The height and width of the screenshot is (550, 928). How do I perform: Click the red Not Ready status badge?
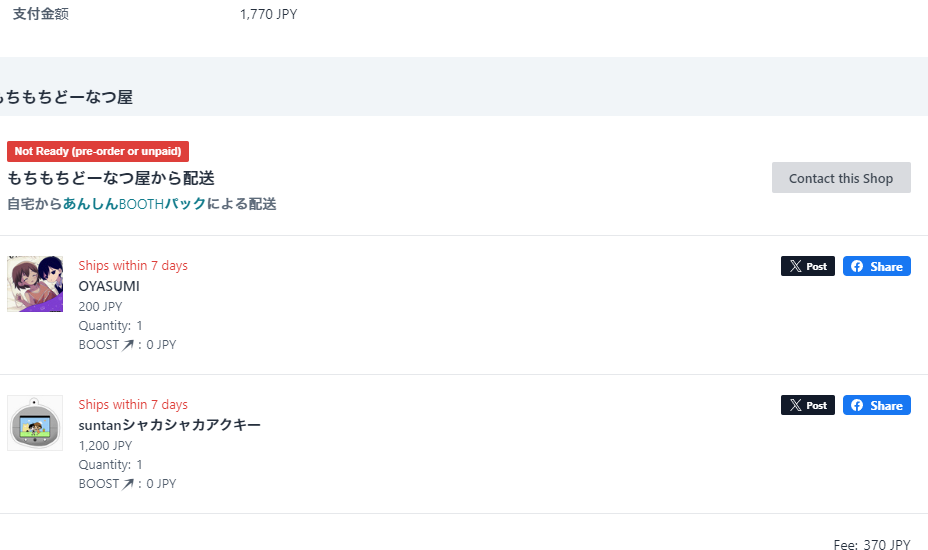point(98,152)
